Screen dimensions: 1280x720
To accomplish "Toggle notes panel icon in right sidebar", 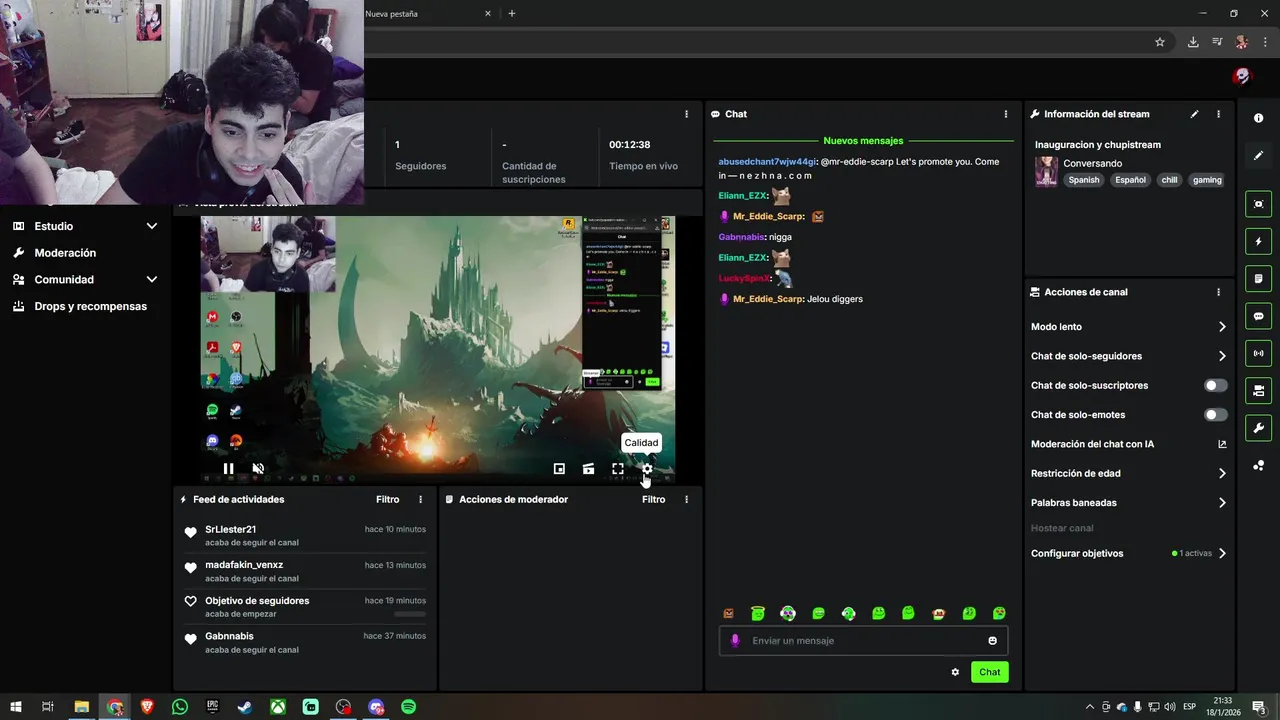I will (1258, 278).
